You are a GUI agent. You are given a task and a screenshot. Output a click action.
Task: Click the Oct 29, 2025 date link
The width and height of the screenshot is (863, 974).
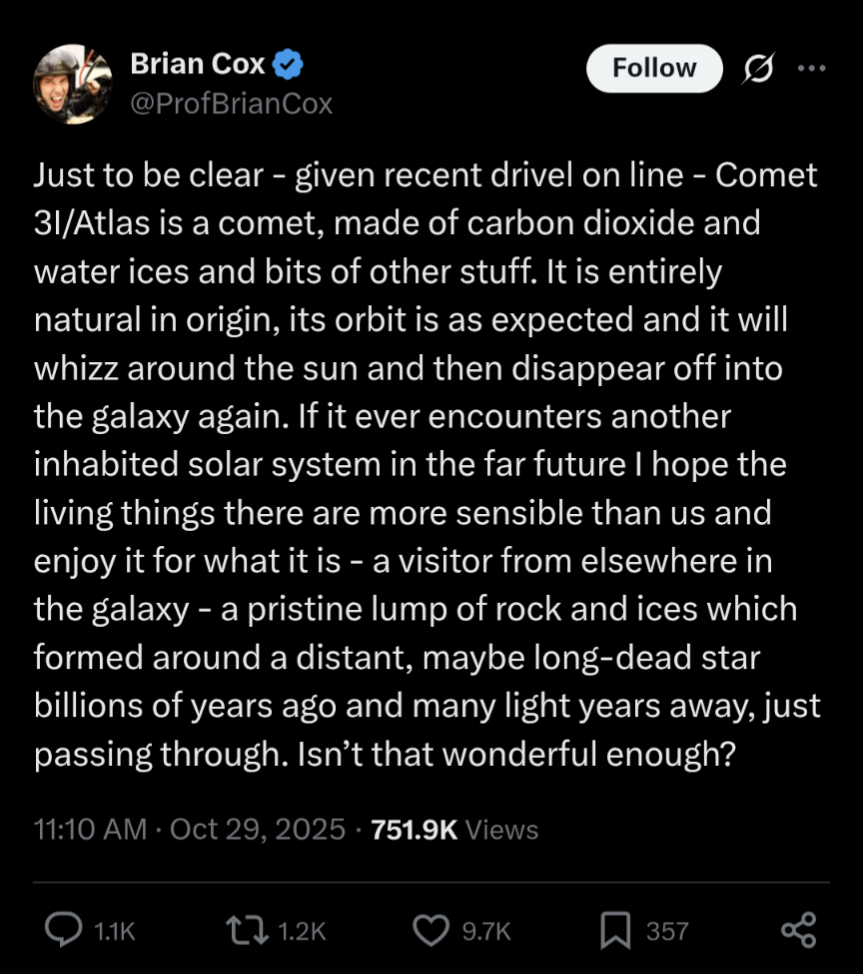coord(259,829)
